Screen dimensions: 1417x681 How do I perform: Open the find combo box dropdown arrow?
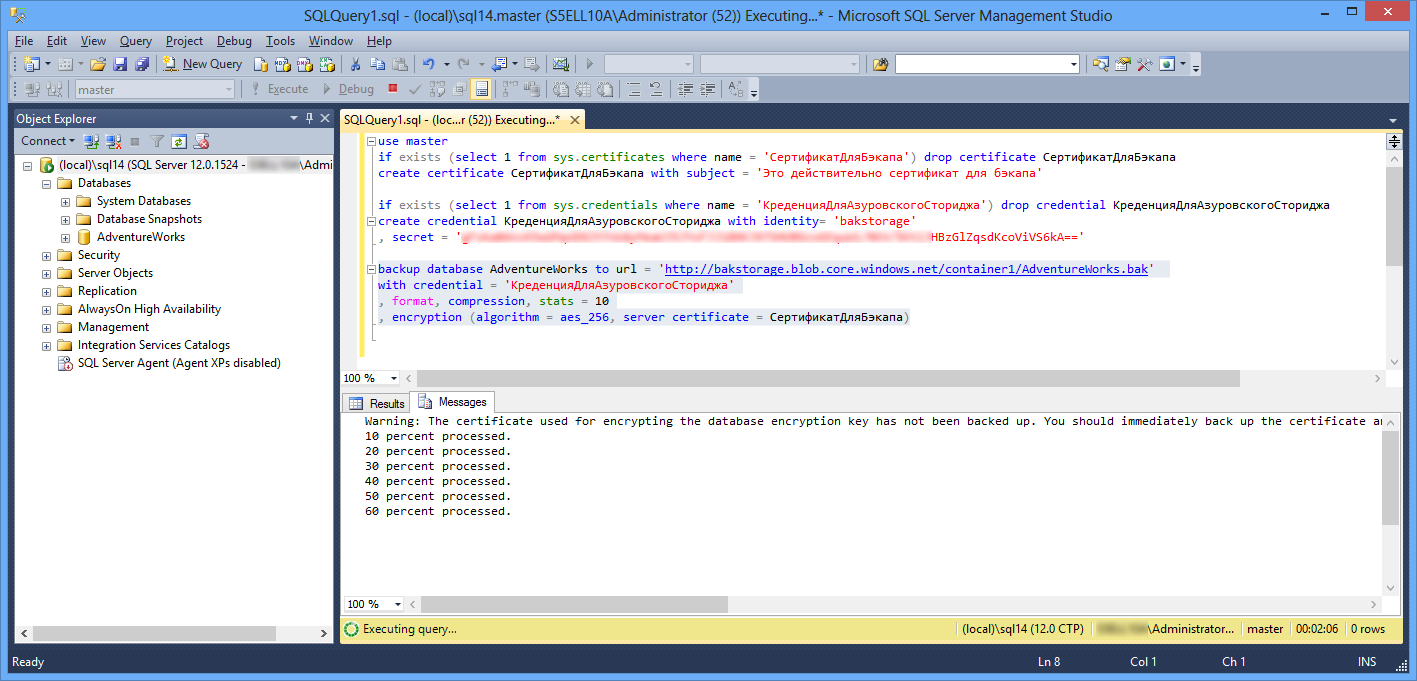click(x=1073, y=64)
